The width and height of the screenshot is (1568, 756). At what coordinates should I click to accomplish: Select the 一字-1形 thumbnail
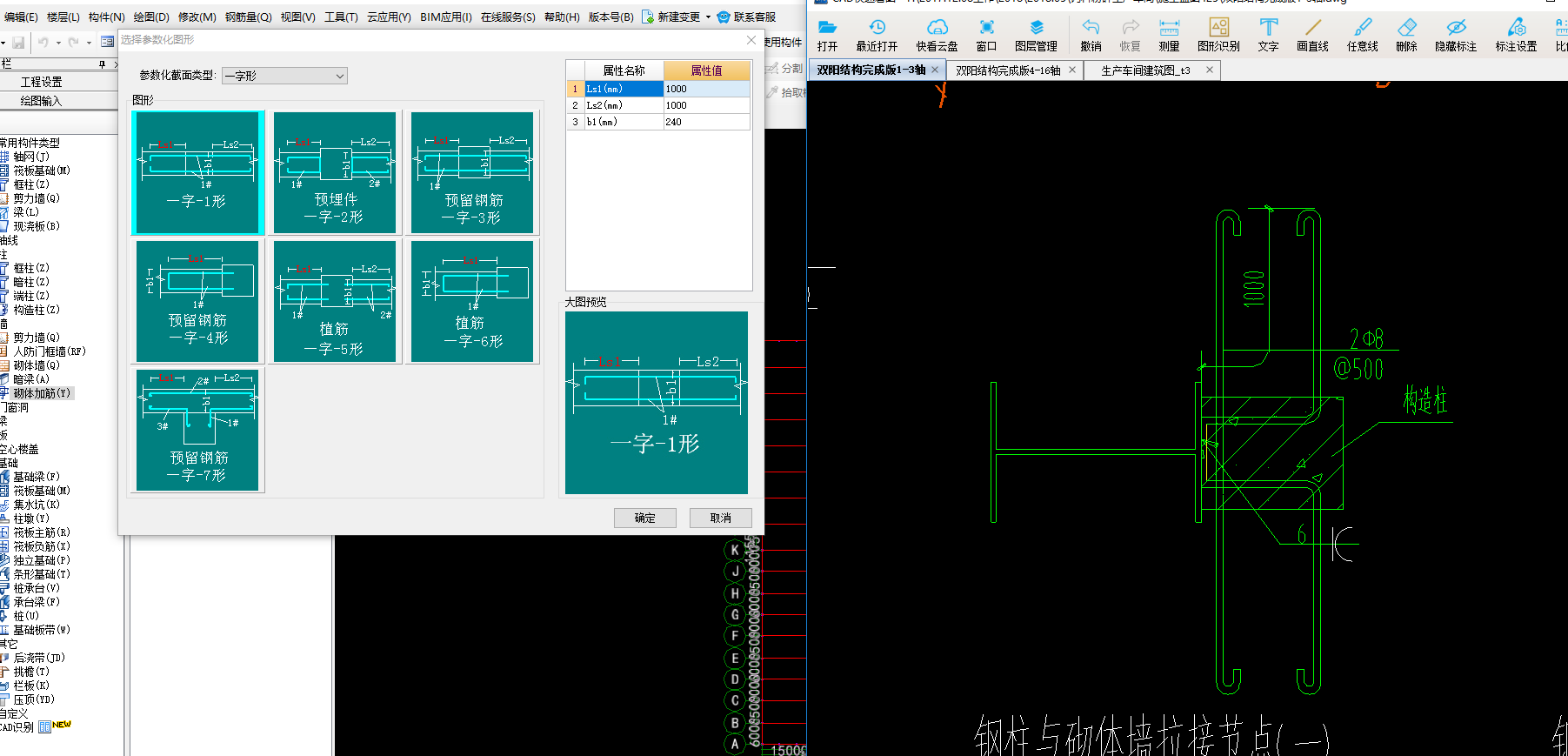tap(197, 172)
